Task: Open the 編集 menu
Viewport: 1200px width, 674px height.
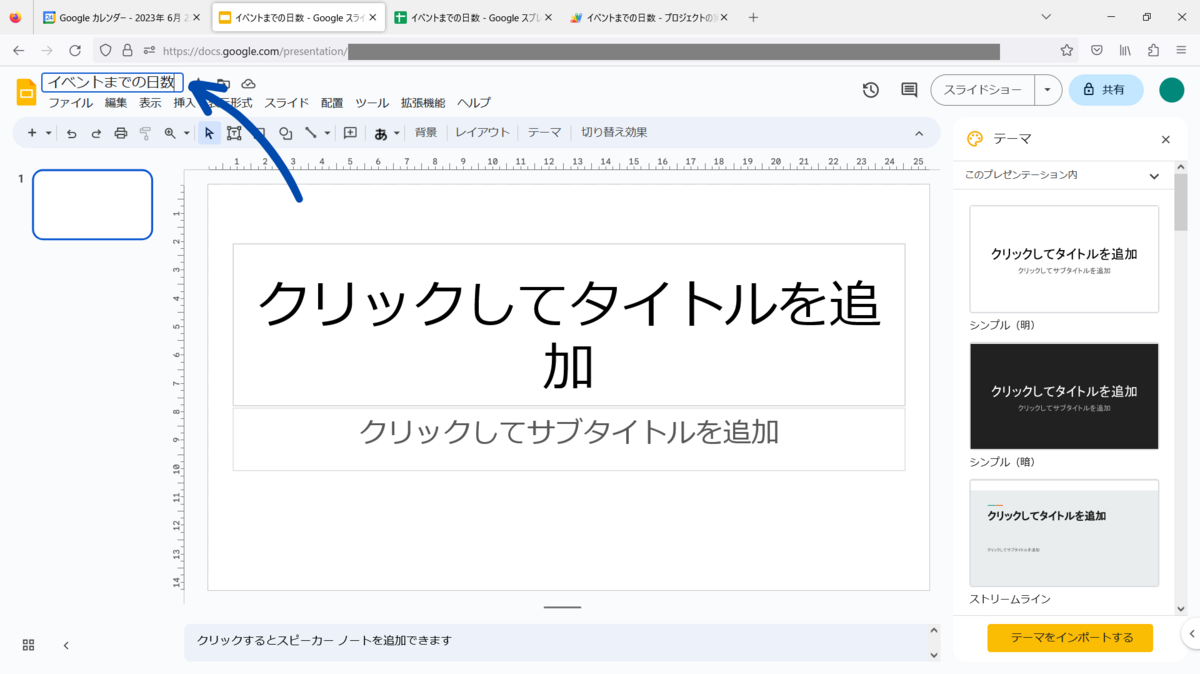Action: pyautogui.click(x=116, y=103)
